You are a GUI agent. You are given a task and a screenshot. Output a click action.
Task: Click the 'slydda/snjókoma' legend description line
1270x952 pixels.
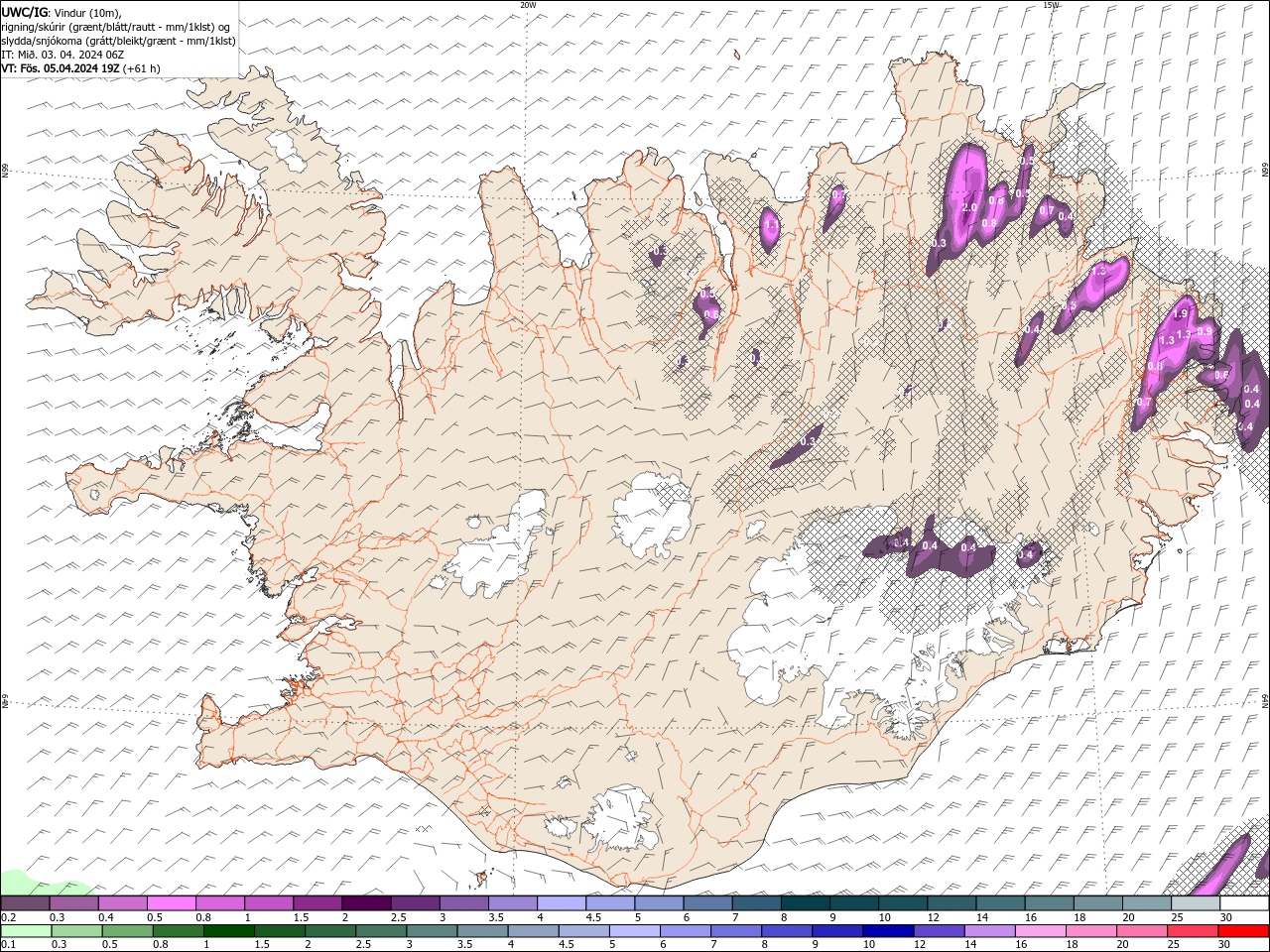pos(118,41)
